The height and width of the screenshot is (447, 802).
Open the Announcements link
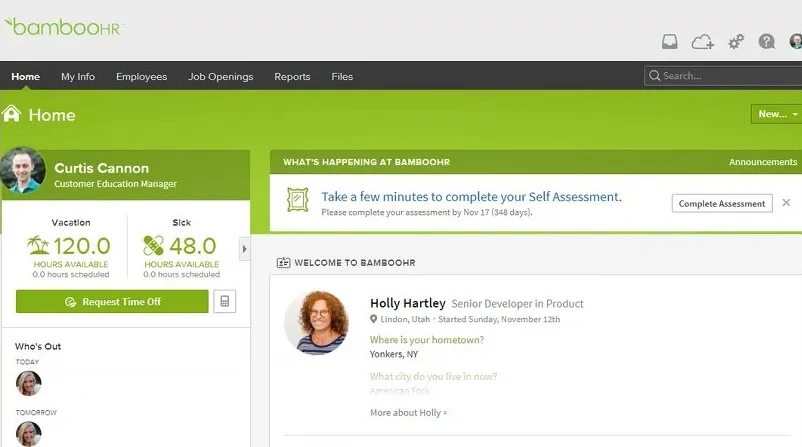pyautogui.click(x=763, y=162)
